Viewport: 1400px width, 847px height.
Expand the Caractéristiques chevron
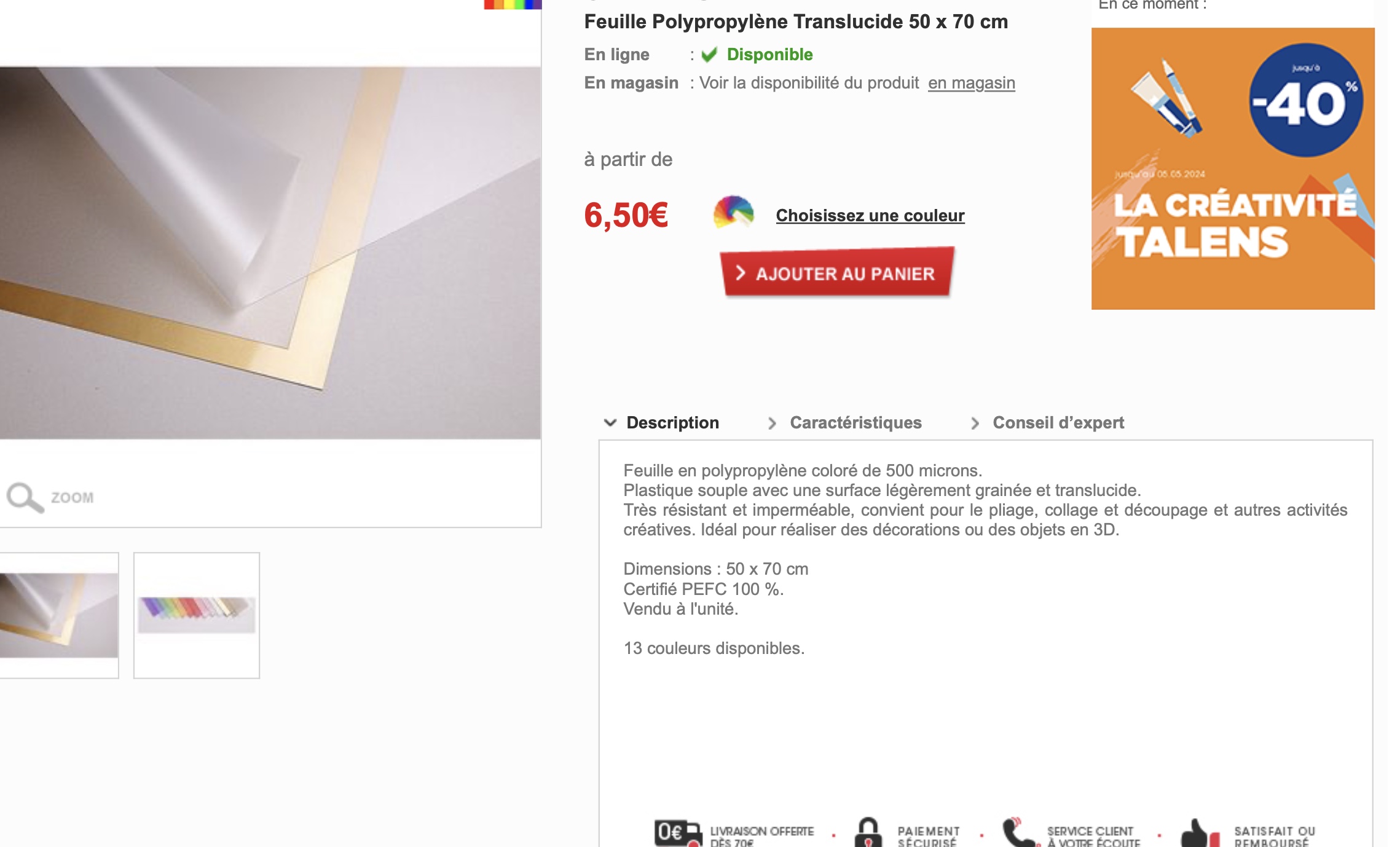click(772, 423)
